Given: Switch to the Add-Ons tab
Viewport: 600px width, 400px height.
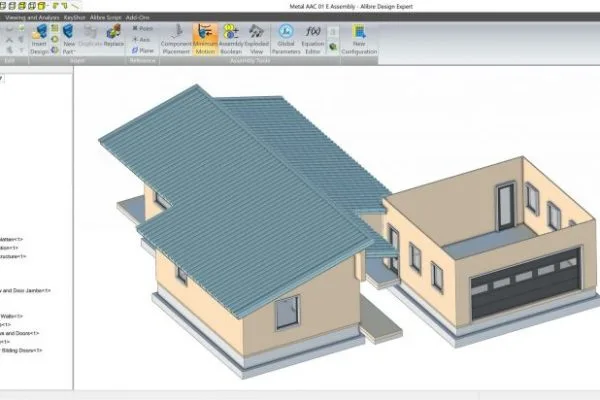Looking at the screenshot, I should 137,17.
